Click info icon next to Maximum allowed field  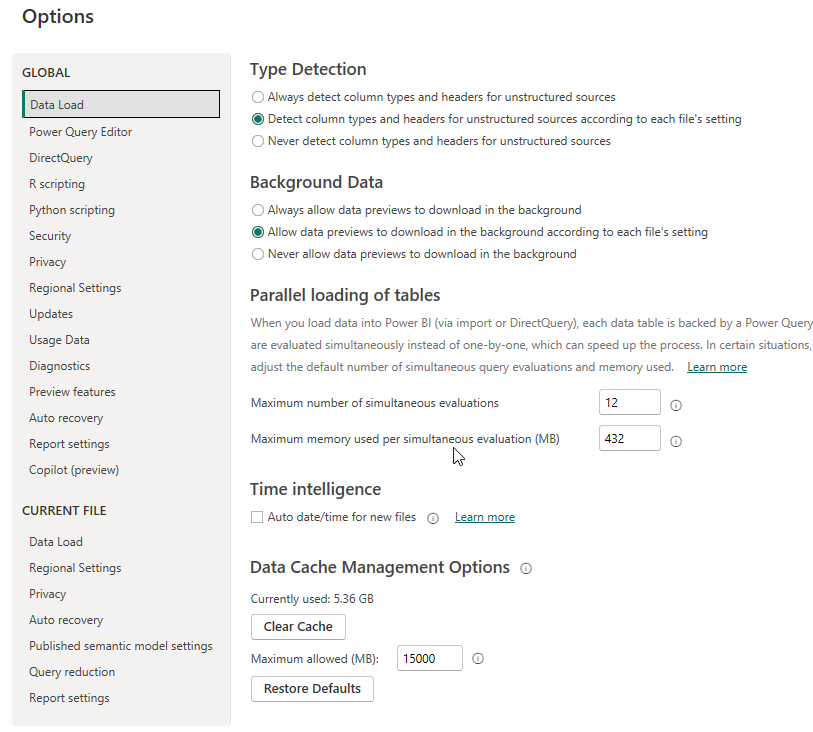(478, 658)
